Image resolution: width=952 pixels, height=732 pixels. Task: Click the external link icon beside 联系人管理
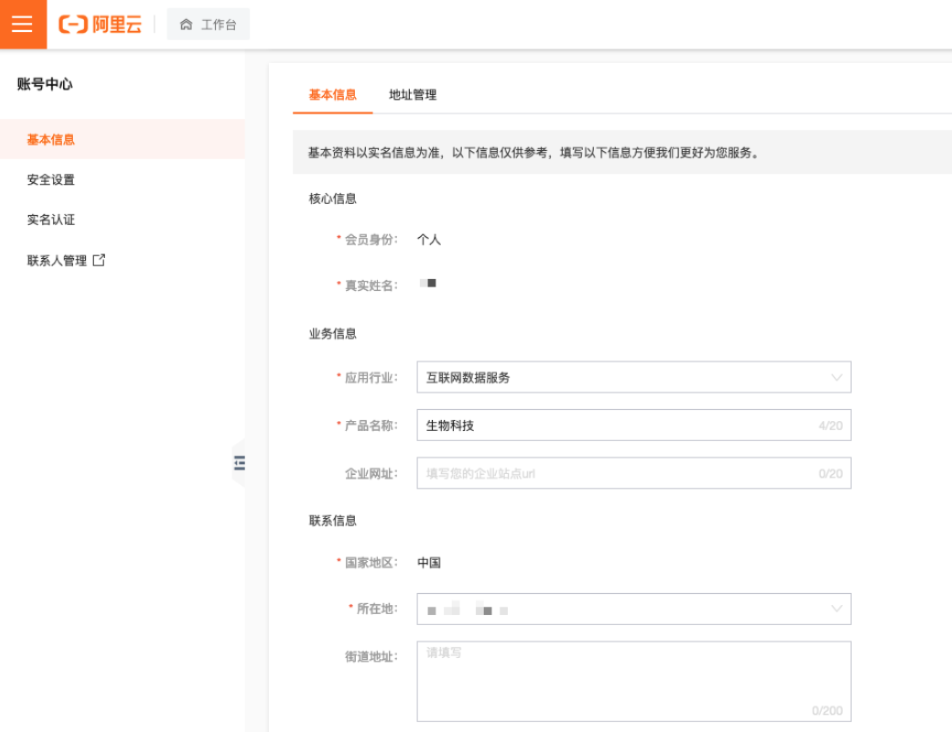click(99, 260)
